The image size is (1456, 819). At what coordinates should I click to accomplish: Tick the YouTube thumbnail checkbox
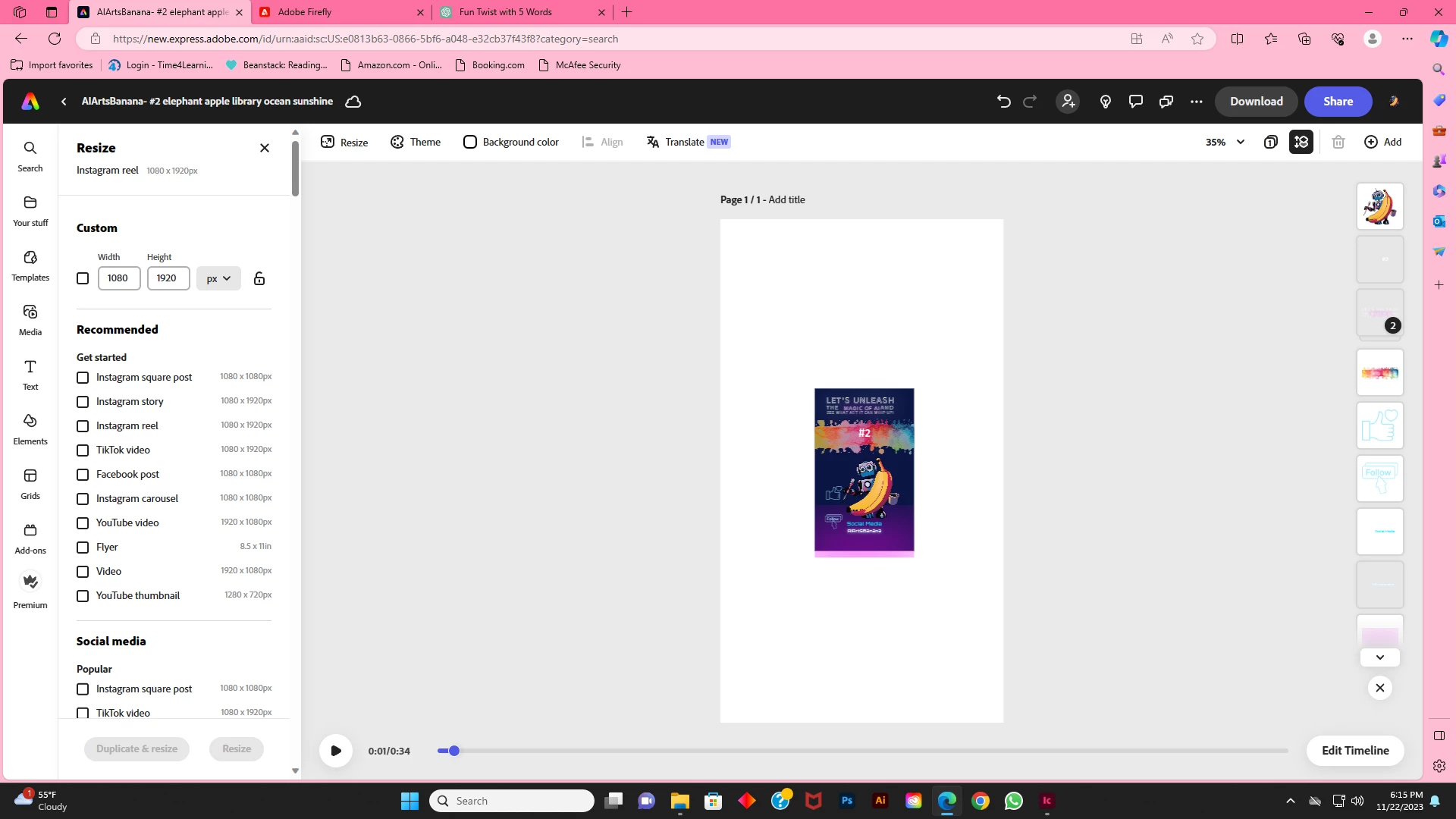click(x=83, y=596)
